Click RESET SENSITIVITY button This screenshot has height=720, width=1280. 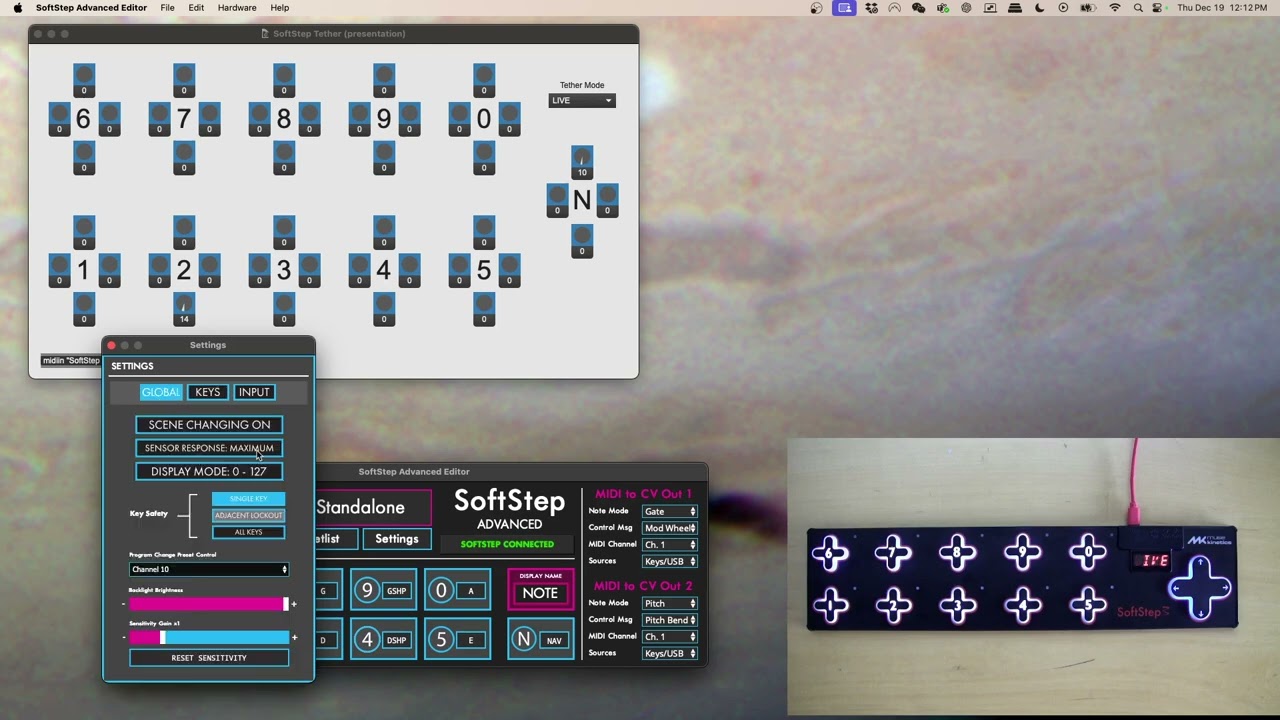pos(209,658)
